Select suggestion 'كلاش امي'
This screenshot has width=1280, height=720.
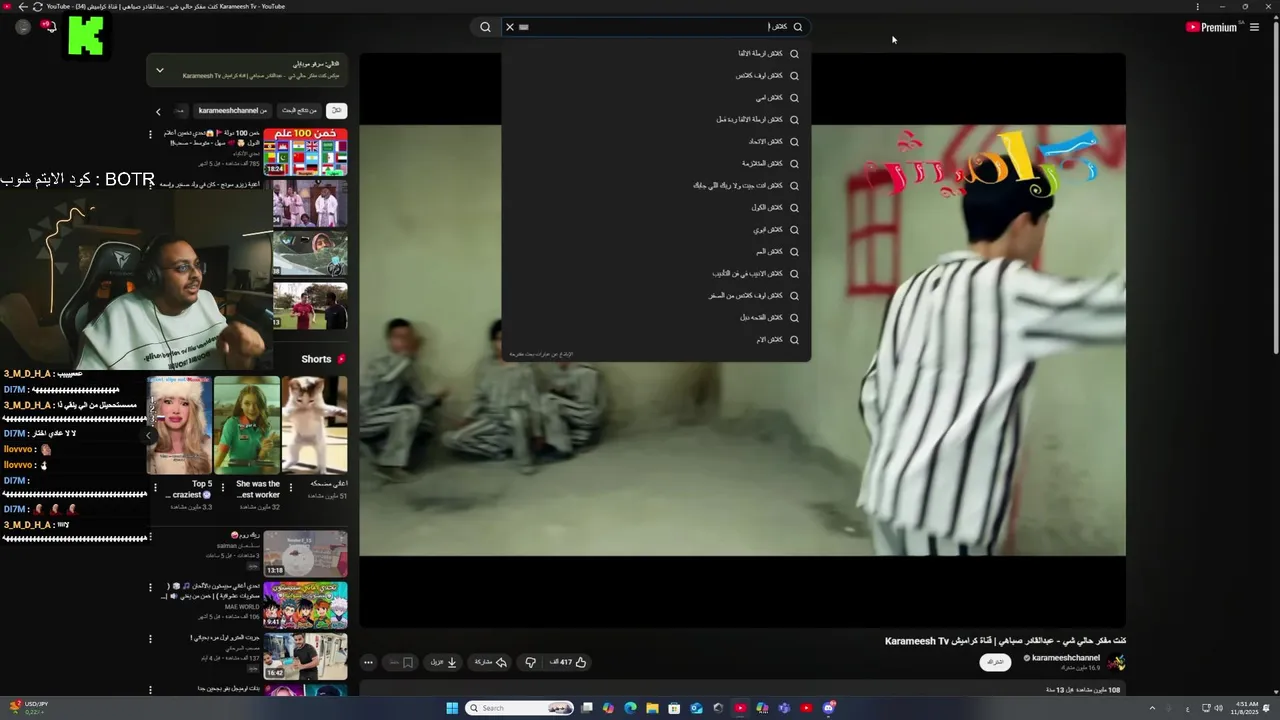pyautogui.click(x=655, y=98)
